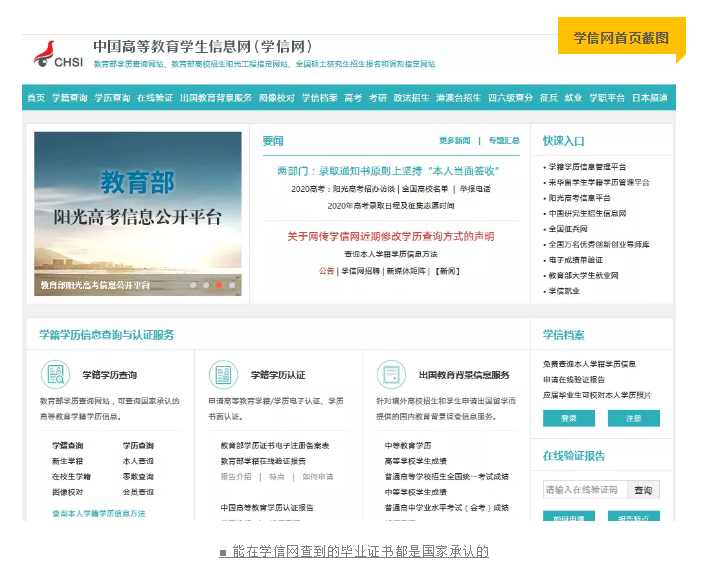Open the 出国教育背景信息服务 icon
Screen dimensions: 706x577
391,374
